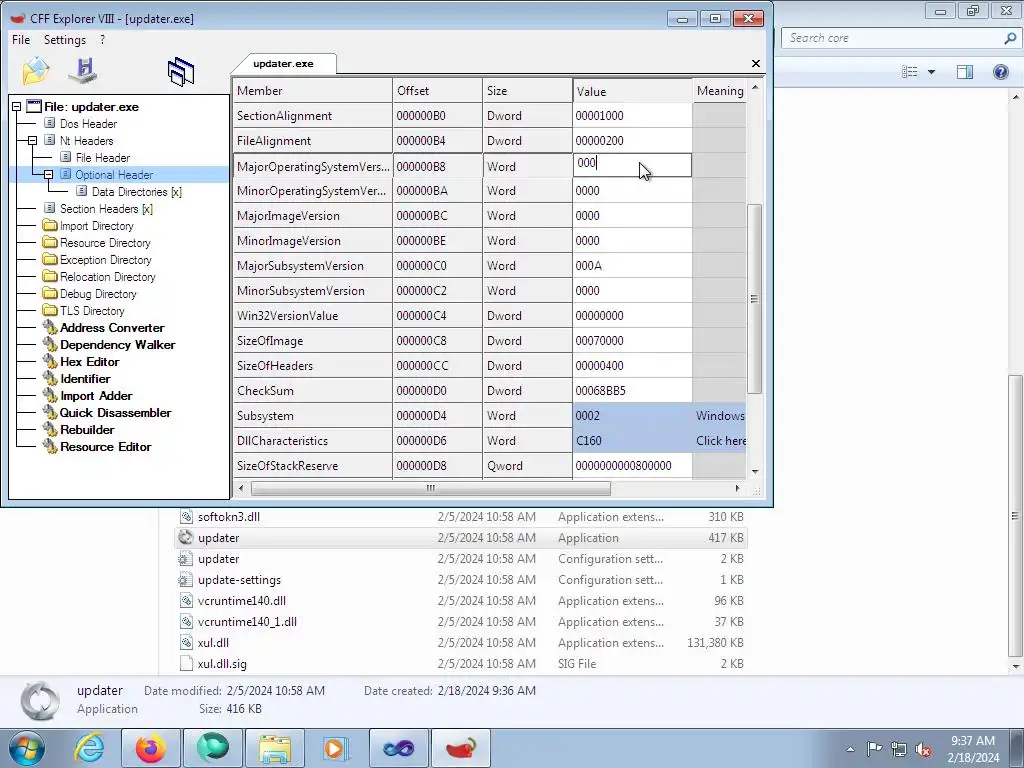This screenshot has height=768, width=1024.
Task: Show hidden tray icons arrow
Action: pyautogui.click(x=850, y=749)
